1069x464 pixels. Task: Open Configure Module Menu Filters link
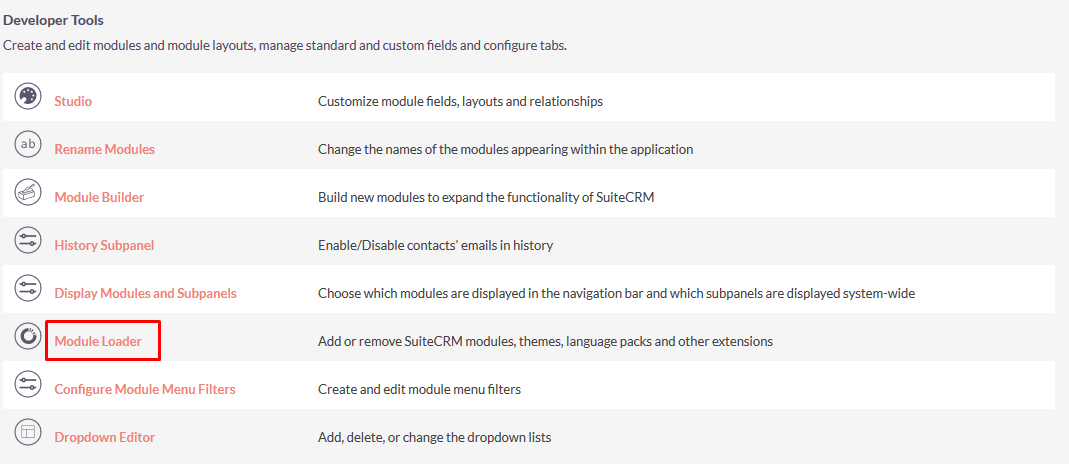pyautogui.click(x=145, y=390)
